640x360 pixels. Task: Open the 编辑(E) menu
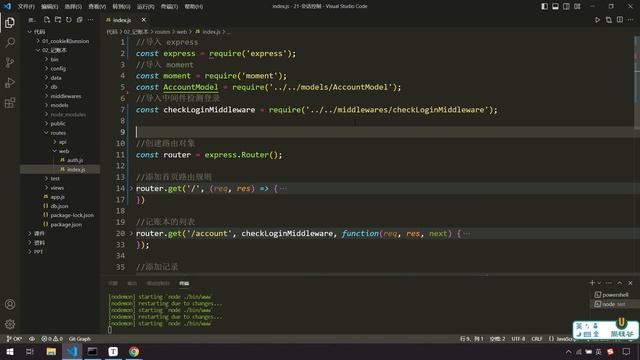49,7
